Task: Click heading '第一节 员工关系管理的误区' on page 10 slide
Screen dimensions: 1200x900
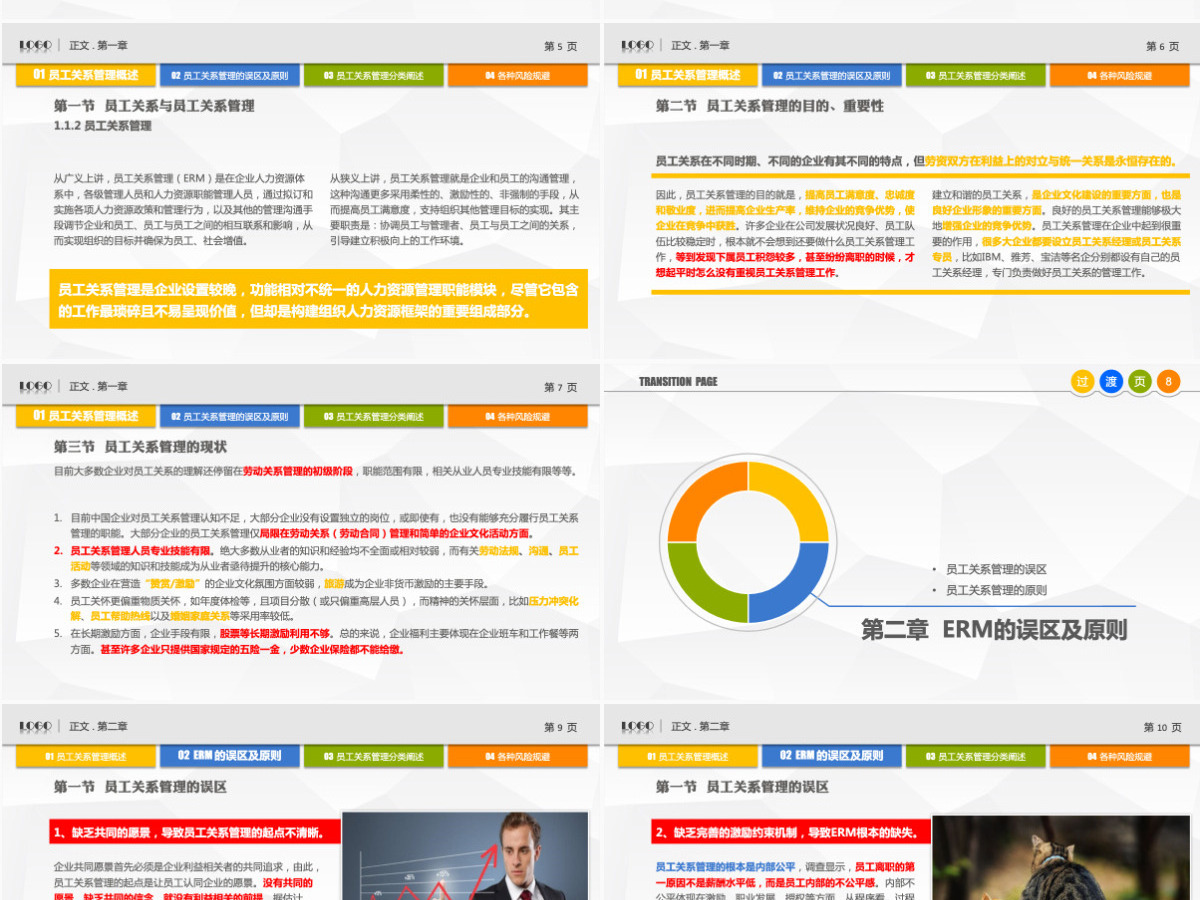Action: point(742,787)
